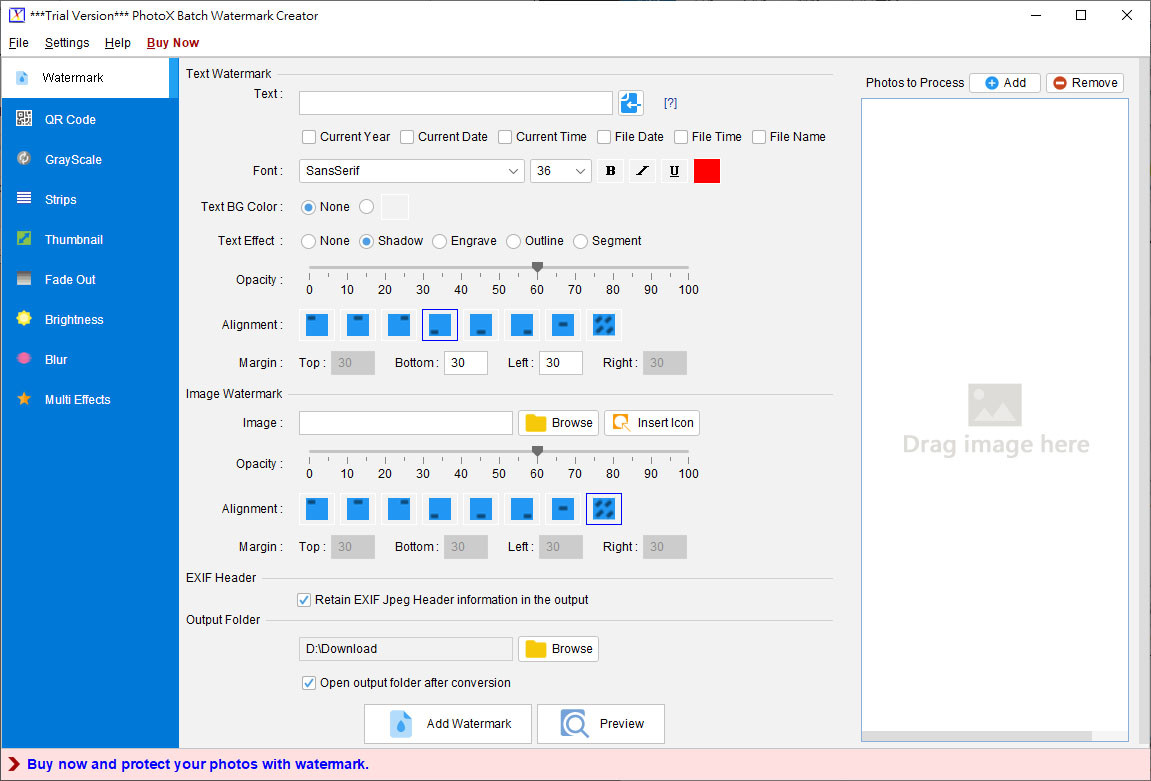The width and height of the screenshot is (1151, 781).
Task: Toggle italic text formatting
Action: (642, 171)
